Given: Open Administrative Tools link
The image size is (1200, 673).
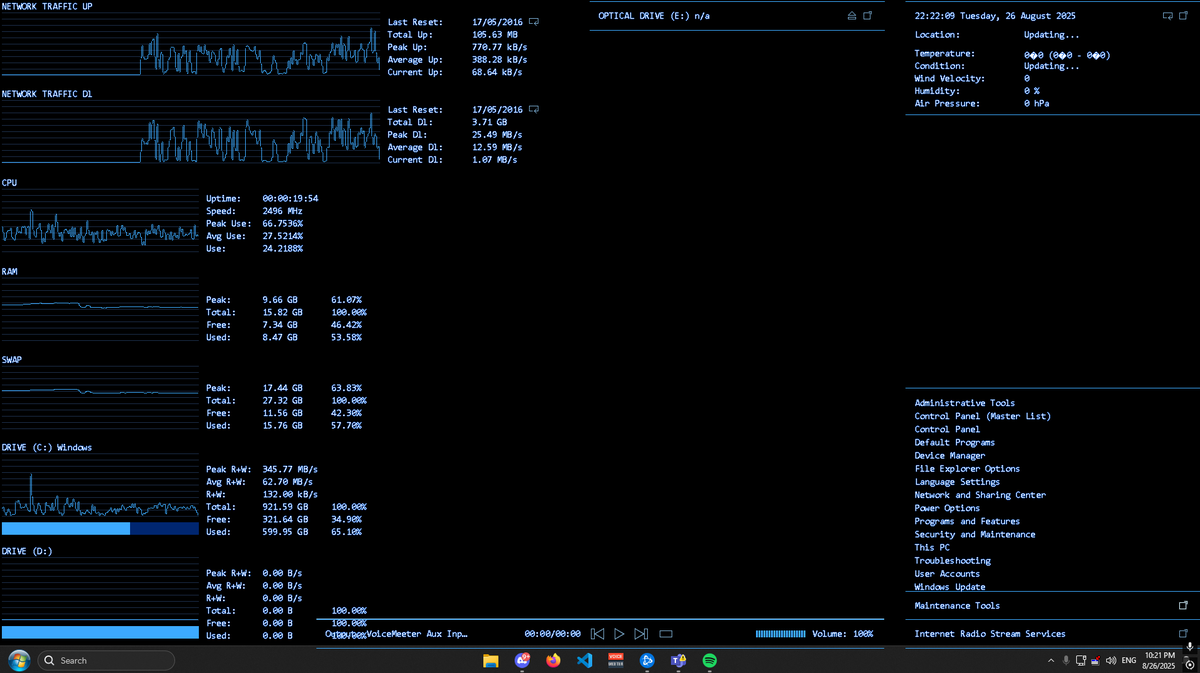Looking at the screenshot, I should (964, 403).
